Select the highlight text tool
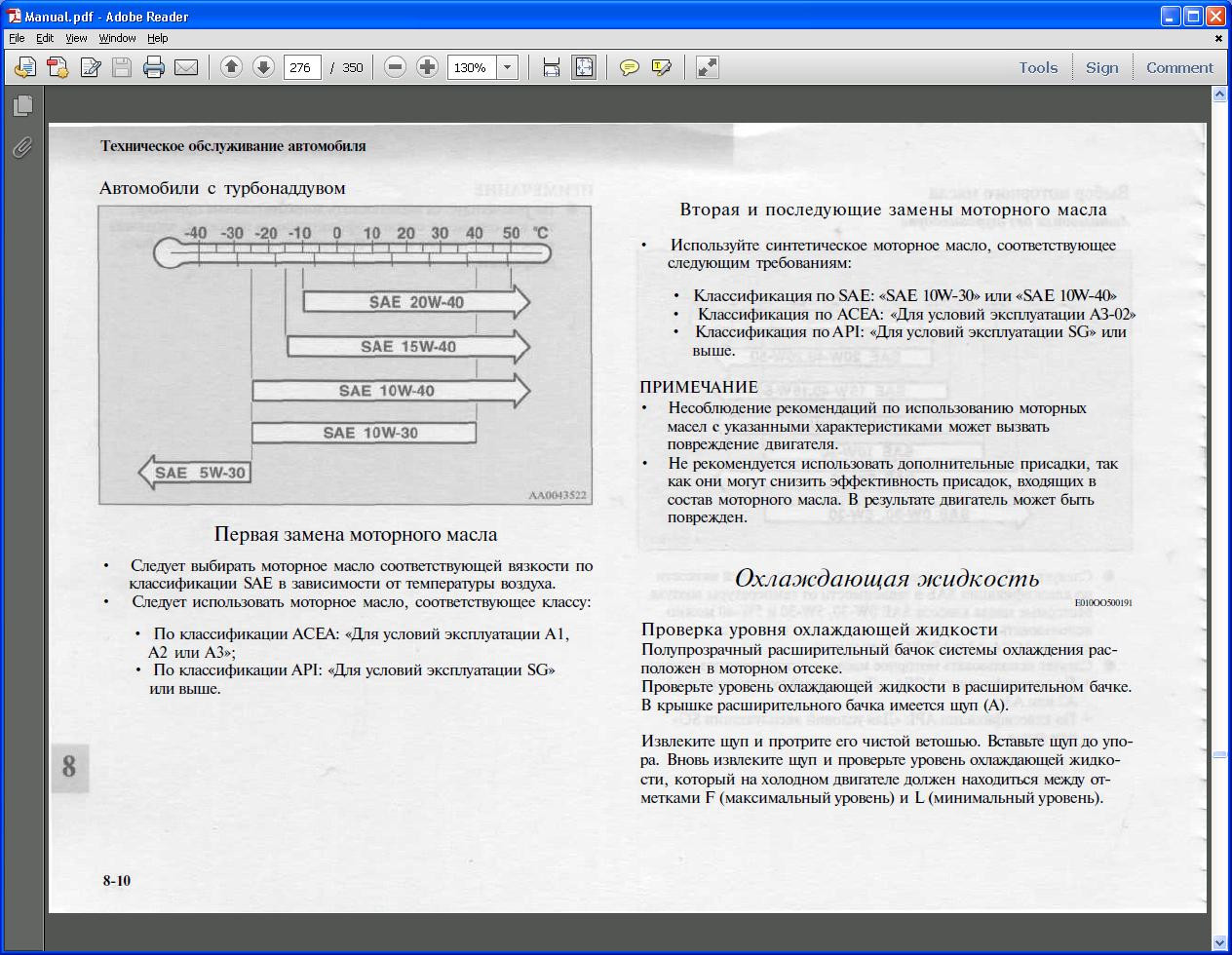The image size is (1232, 955). [662, 67]
